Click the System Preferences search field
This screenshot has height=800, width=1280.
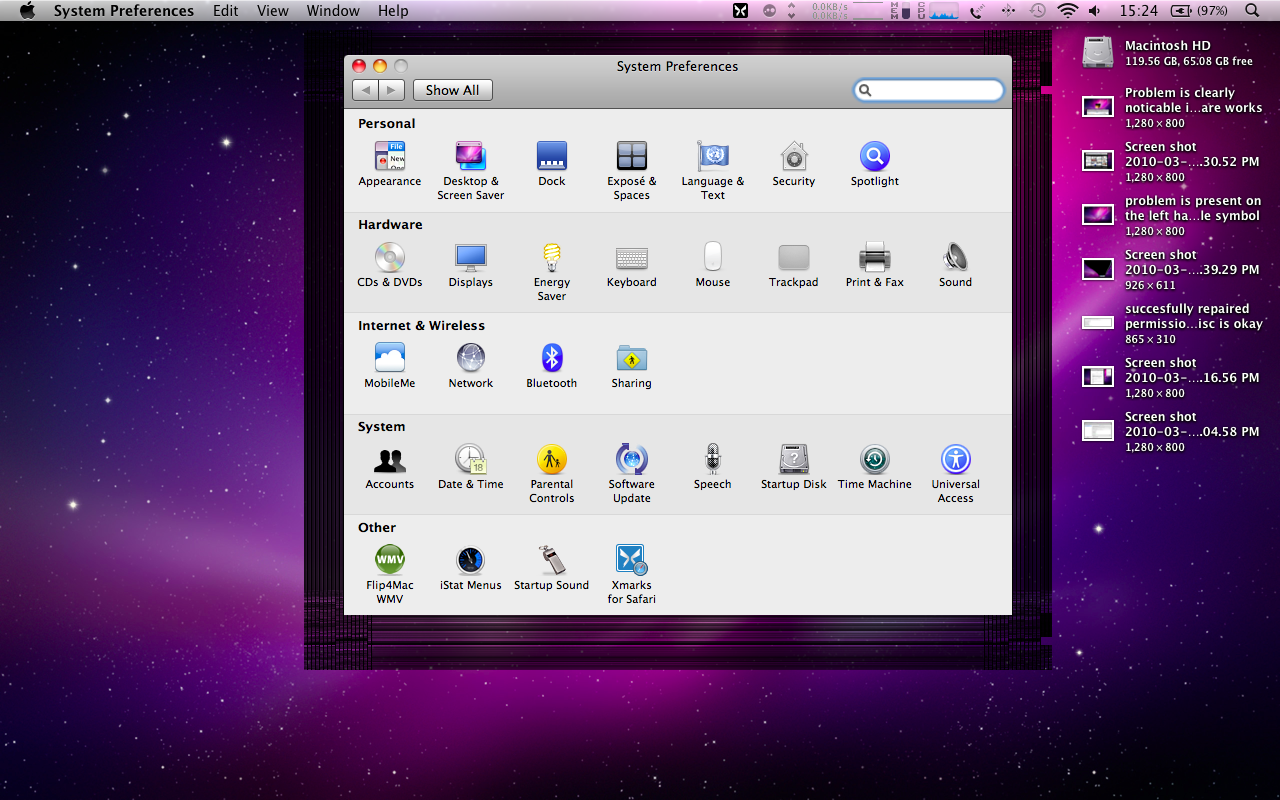[929, 90]
